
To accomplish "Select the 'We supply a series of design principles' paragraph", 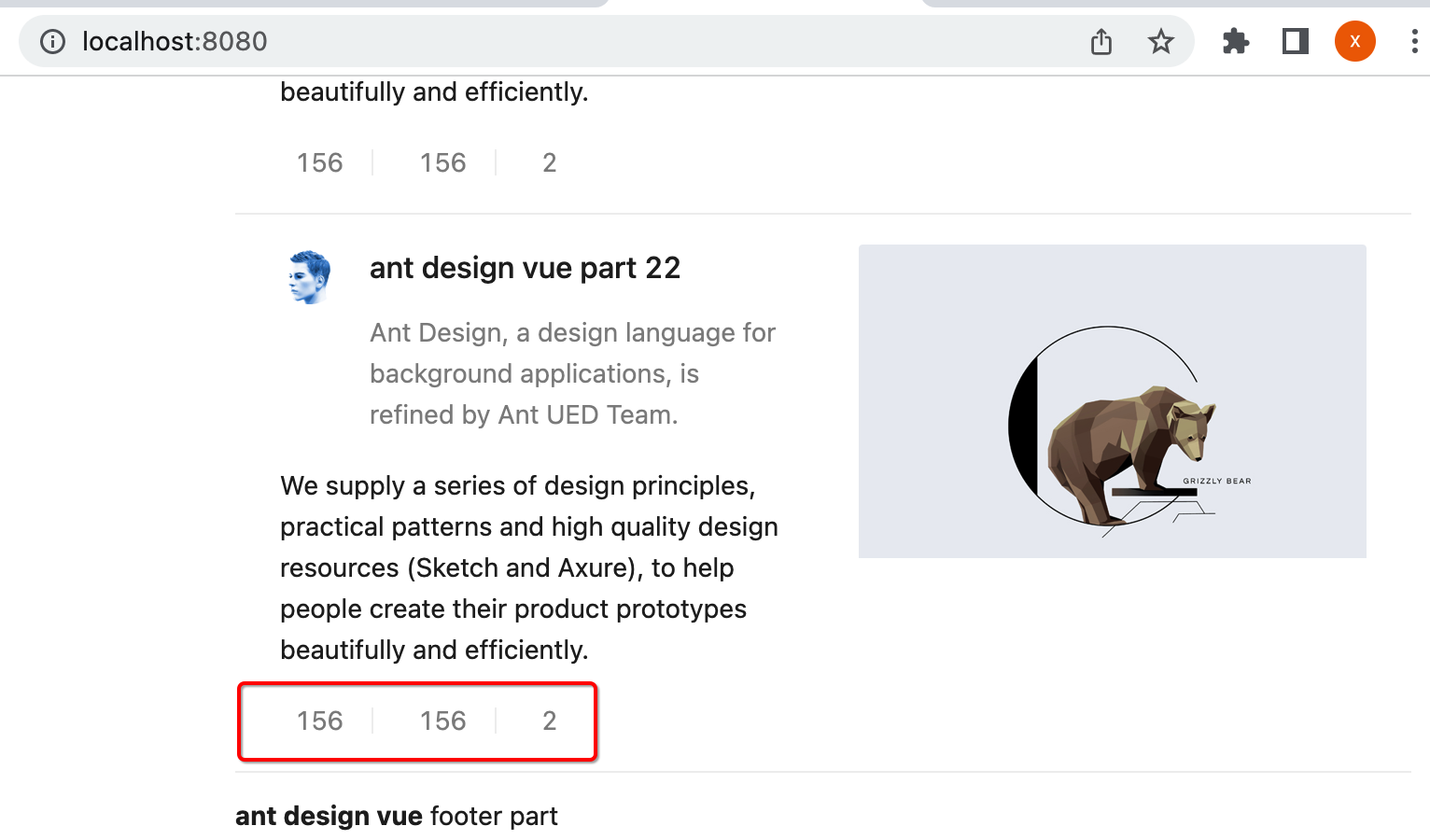I will tap(529, 567).
